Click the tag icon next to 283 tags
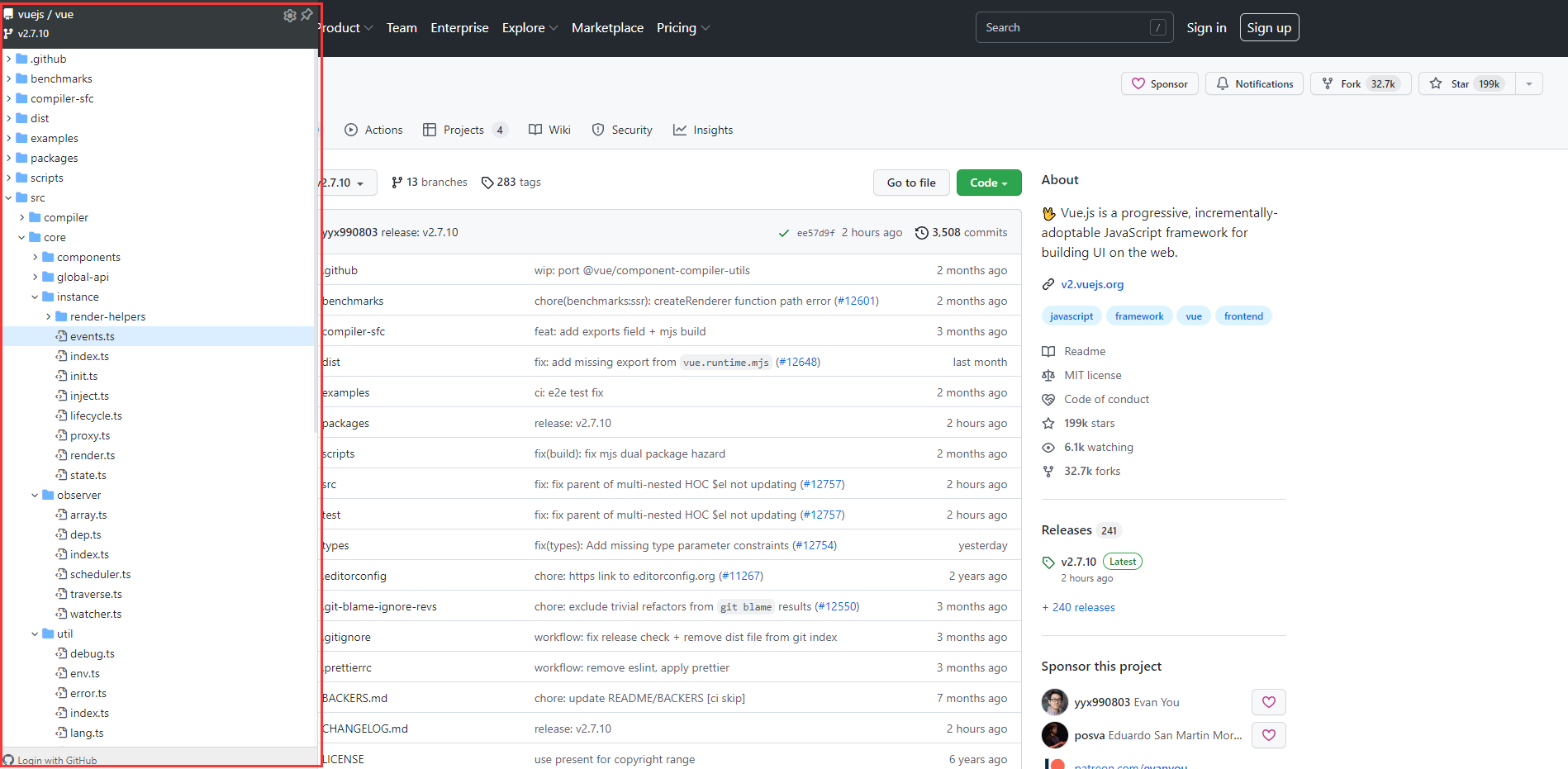The width and height of the screenshot is (1568, 769). point(487,183)
